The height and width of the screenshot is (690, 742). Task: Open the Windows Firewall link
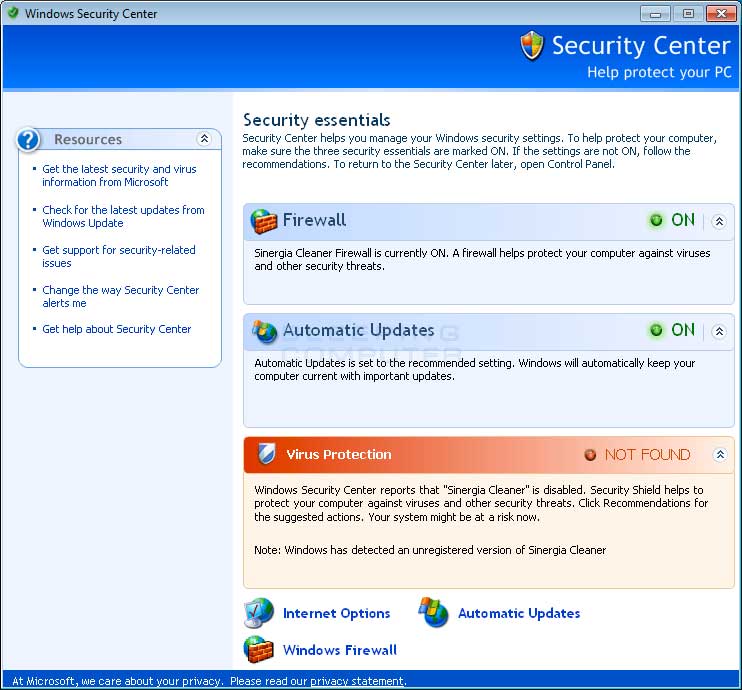pos(340,650)
